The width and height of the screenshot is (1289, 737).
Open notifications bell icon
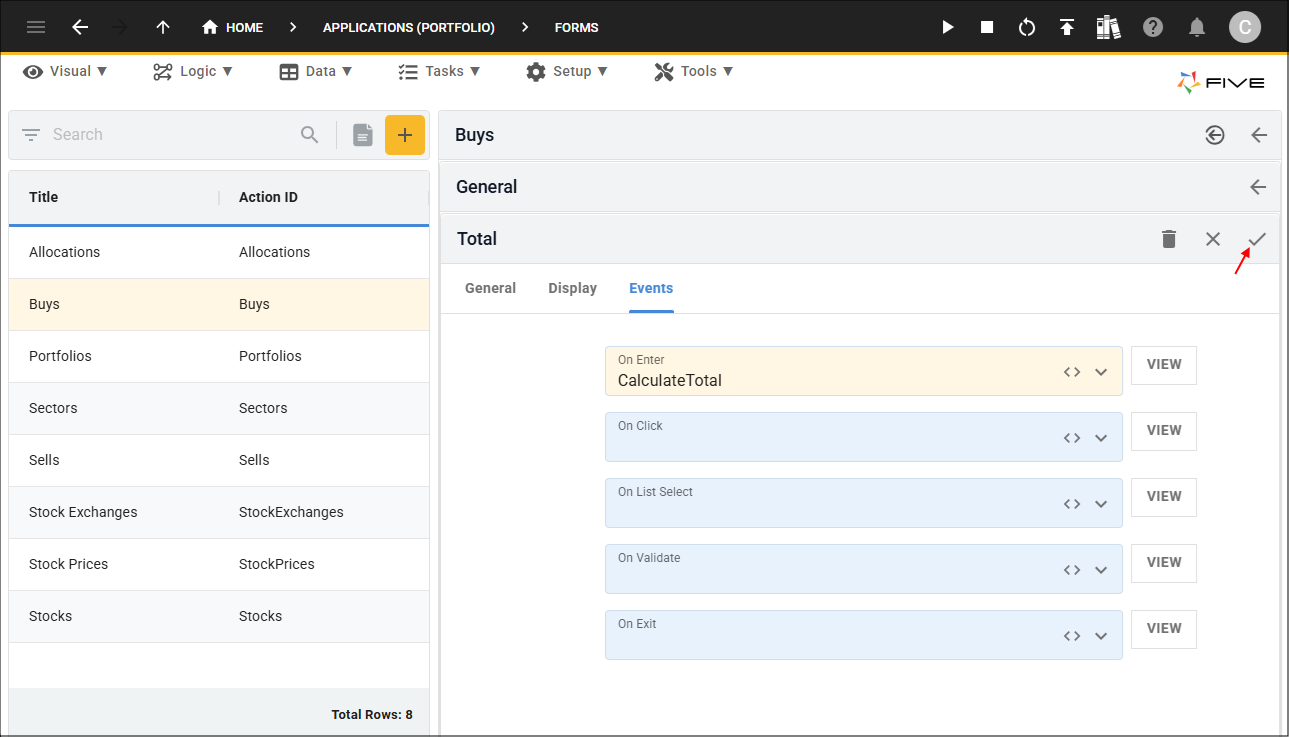coord(1197,27)
